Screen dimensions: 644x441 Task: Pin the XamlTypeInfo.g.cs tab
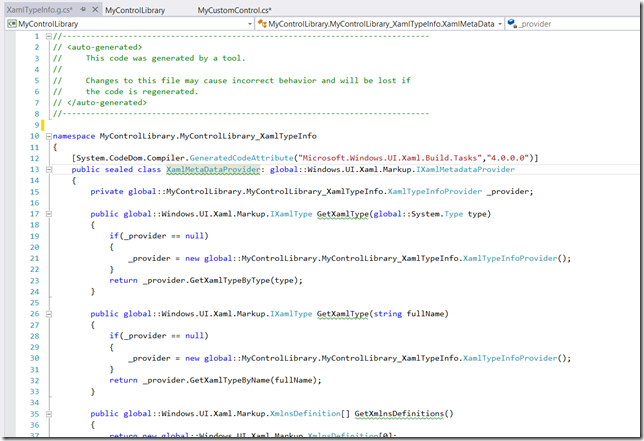coord(83,9)
